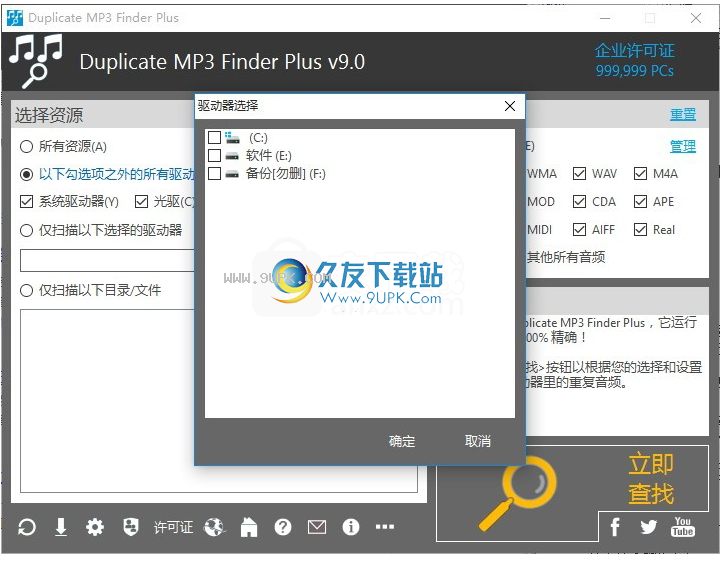
Task: Uncheck the Real format checkbox
Action: pos(641,229)
